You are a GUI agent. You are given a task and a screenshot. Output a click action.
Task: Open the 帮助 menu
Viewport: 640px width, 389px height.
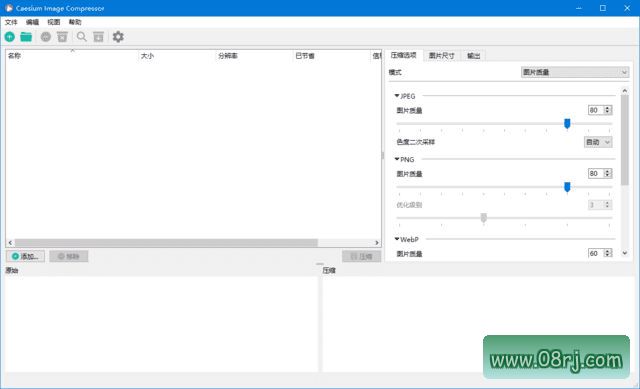tap(75, 22)
